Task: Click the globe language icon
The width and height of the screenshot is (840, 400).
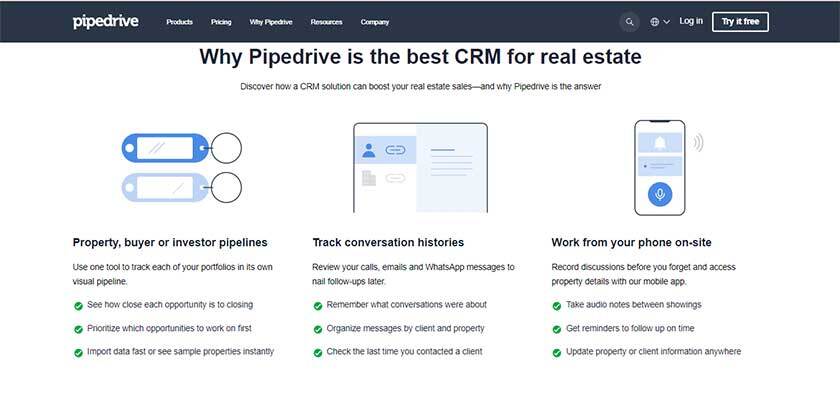Action: coord(655,21)
